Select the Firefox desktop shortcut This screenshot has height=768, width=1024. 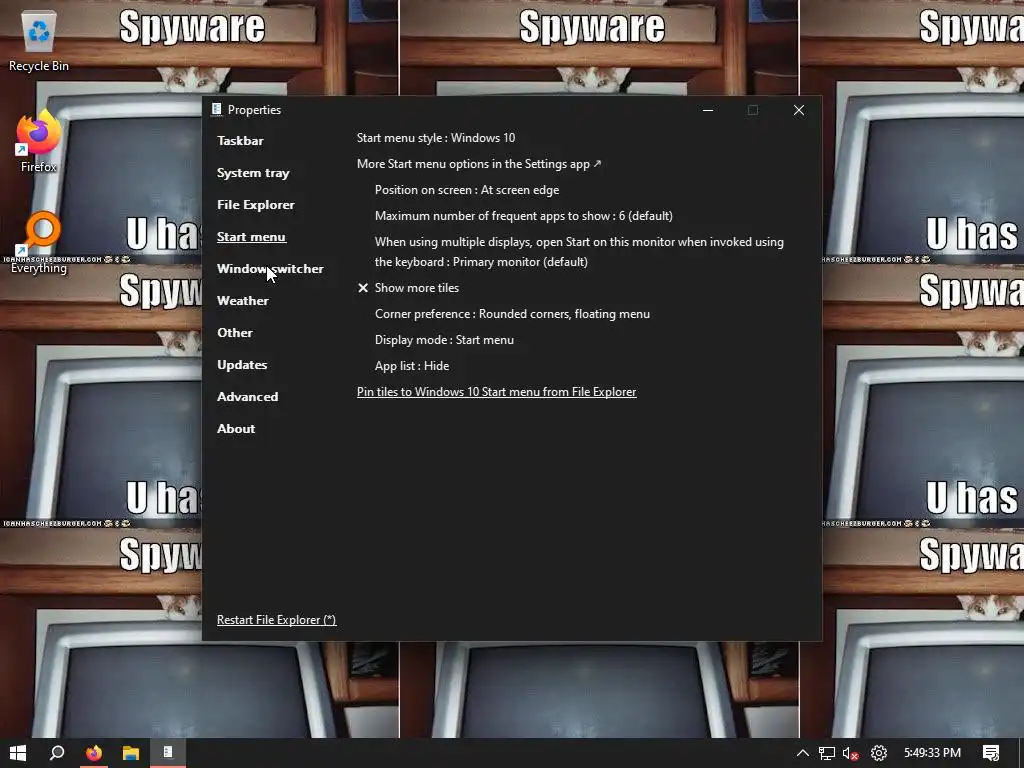click(x=39, y=141)
